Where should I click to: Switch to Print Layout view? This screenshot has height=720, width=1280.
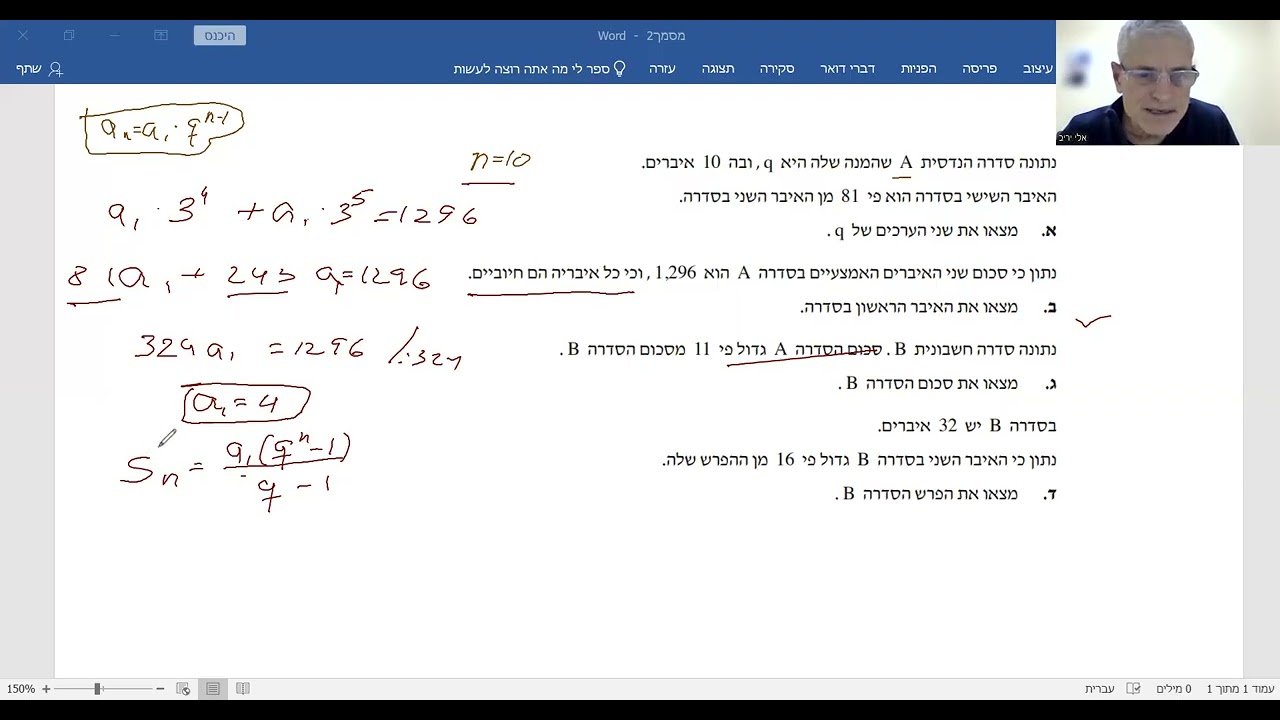213,689
